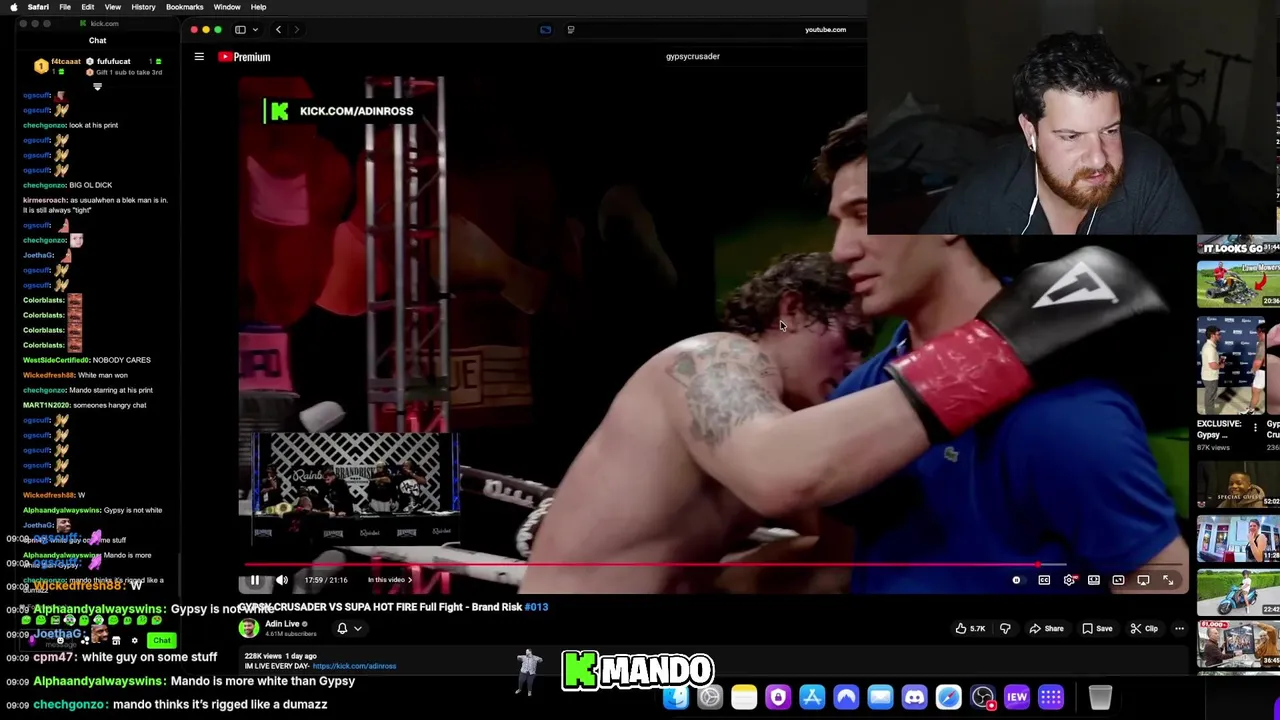Toggle the notification bell for Adin Live
This screenshot has width=1280, height=720.
342,628
